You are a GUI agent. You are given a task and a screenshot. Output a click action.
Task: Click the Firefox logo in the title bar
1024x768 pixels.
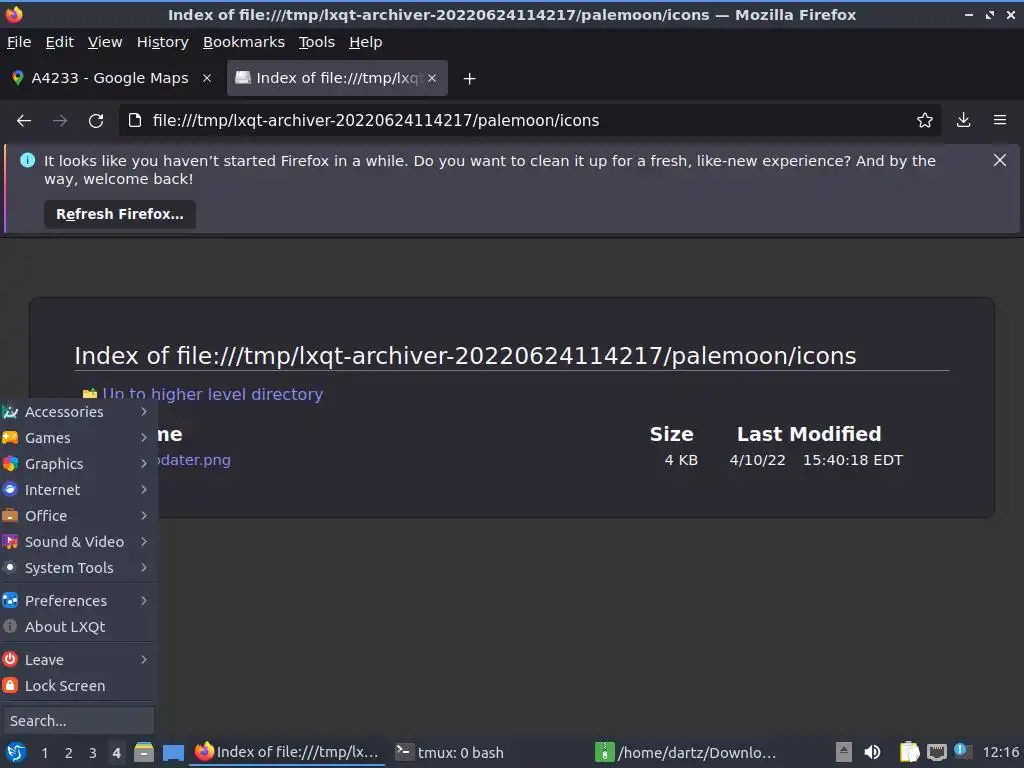[x=14, y=14]
